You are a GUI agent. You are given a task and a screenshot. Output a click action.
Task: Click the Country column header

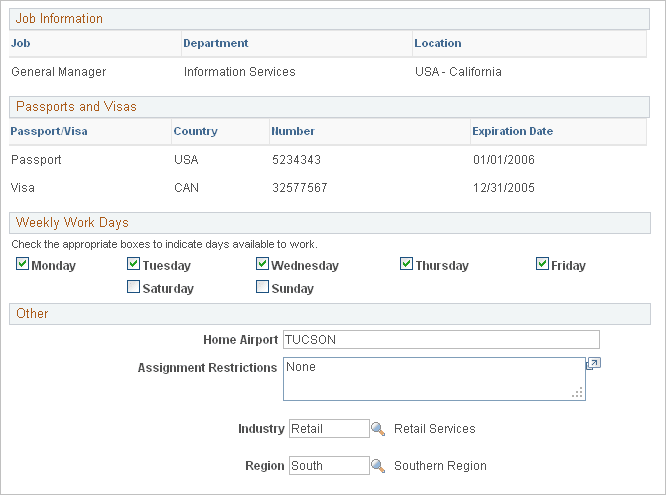195,131
